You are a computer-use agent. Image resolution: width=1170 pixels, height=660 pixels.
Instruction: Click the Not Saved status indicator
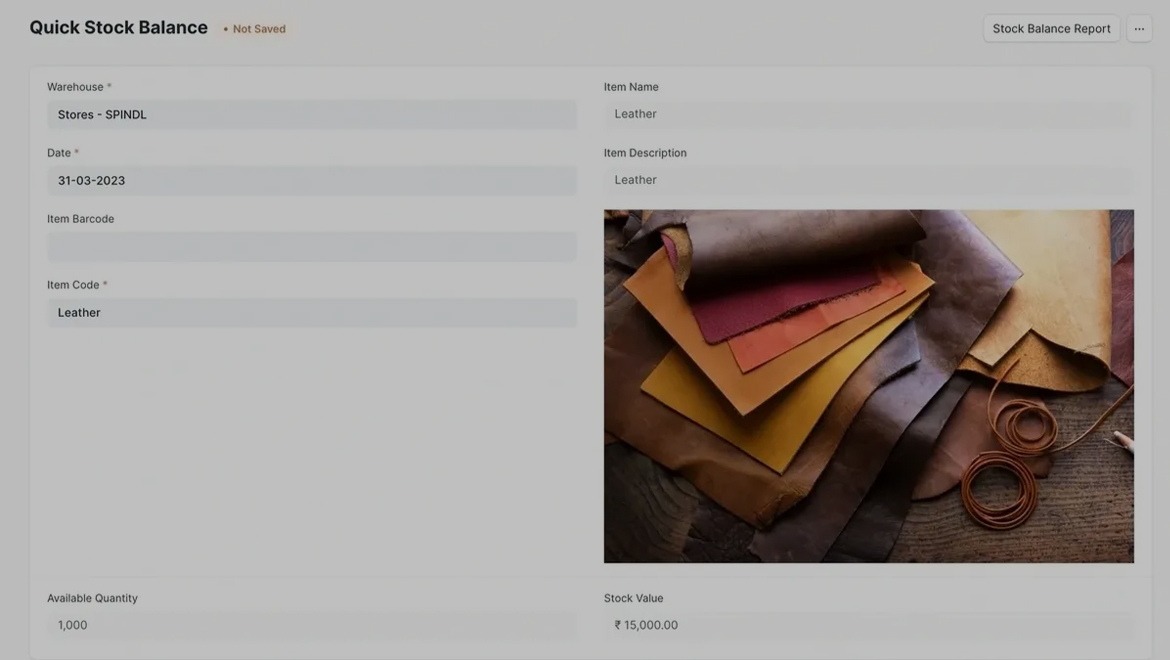pyautogui.click(x=255, y=29)
